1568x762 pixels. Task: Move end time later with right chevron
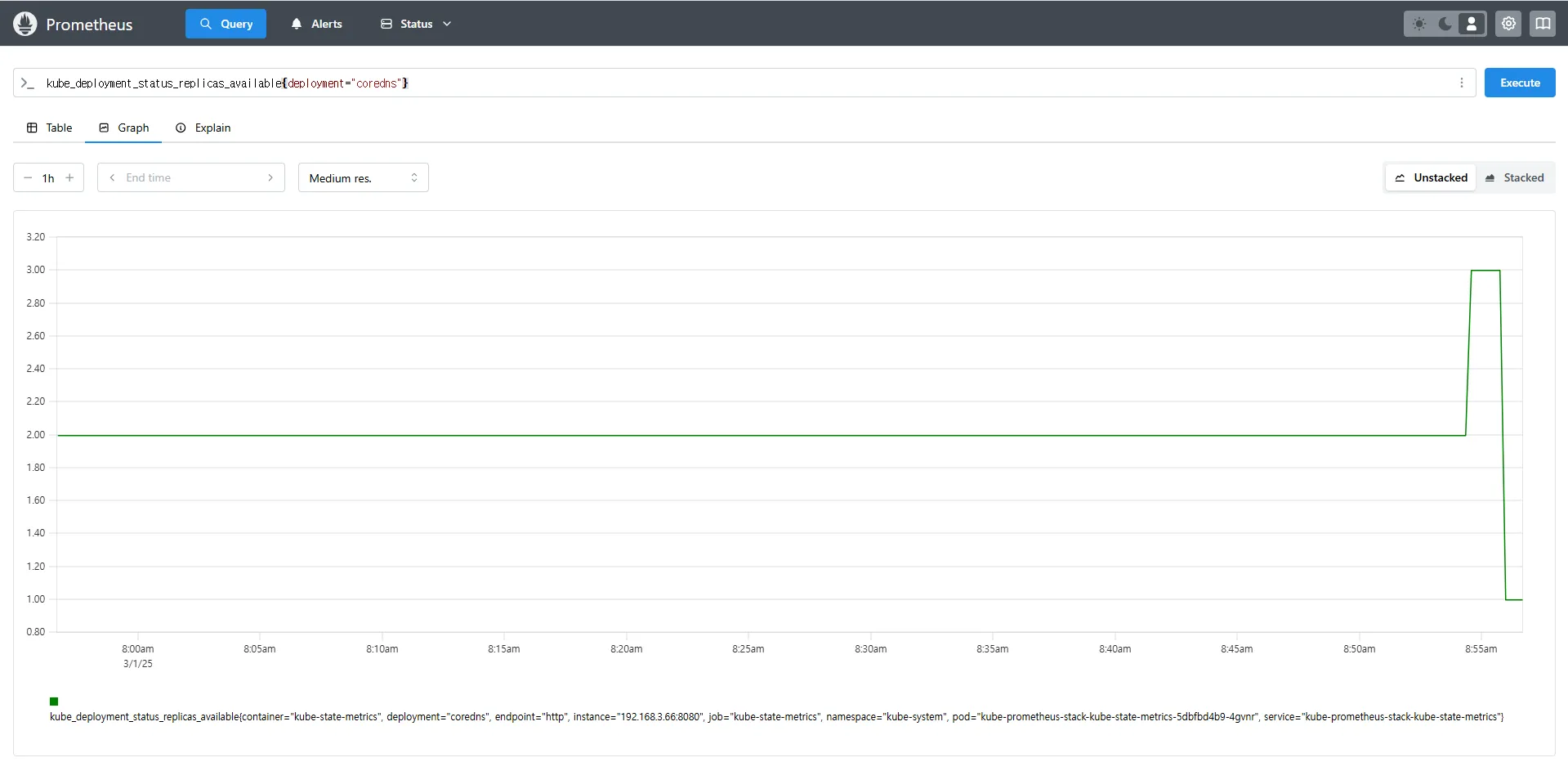pyautogui.click(x=270, y=177)
